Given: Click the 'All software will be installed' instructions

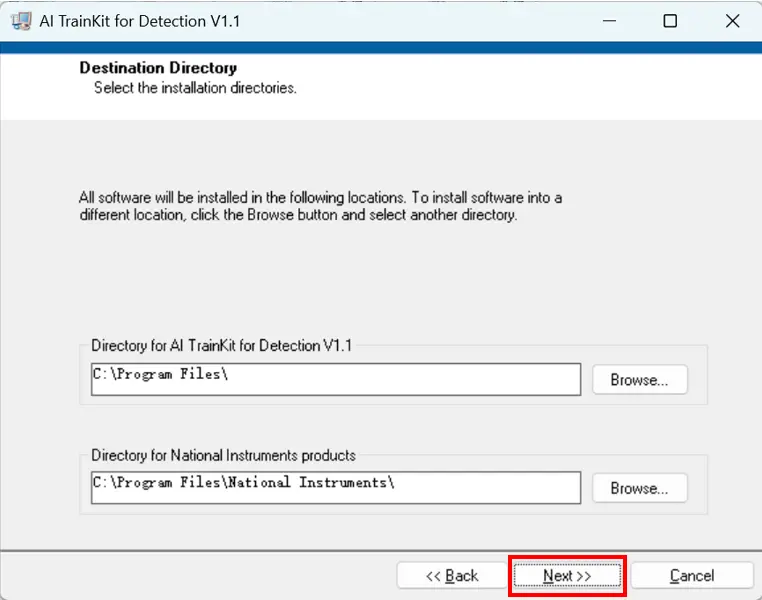Looking at the screenshot, I should coord(320,206).
